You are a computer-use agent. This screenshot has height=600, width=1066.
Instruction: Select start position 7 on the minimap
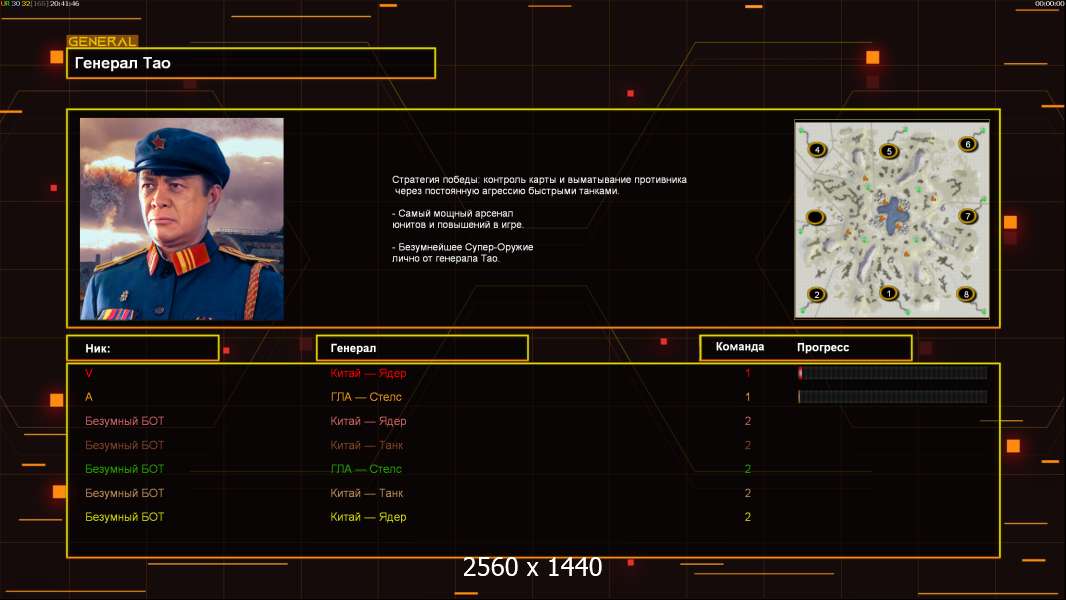967,216
